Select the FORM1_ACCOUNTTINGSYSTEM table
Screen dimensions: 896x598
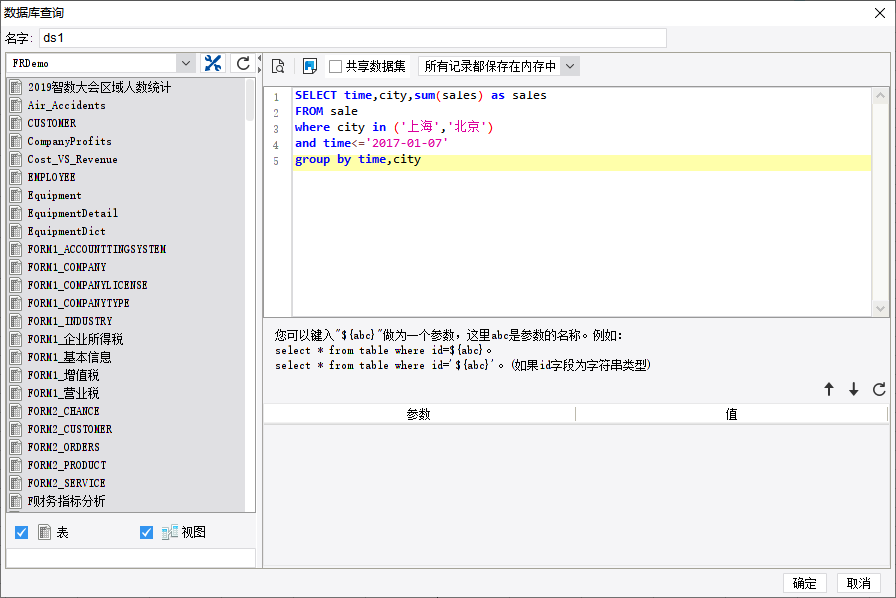point(97,249)
